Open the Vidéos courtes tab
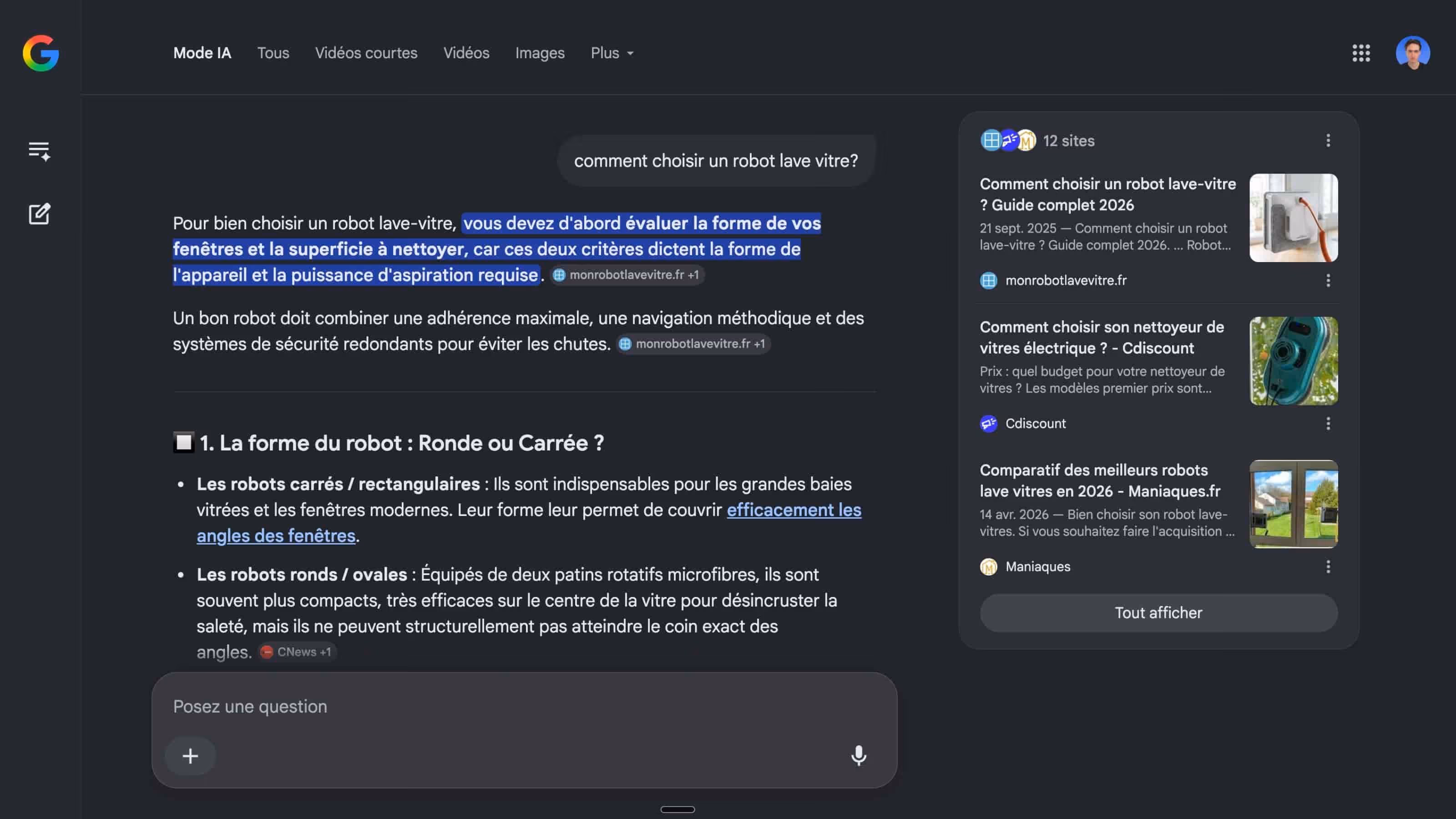Image resolution: width=1456 pixels, height=819 pixels. (366, 53)
